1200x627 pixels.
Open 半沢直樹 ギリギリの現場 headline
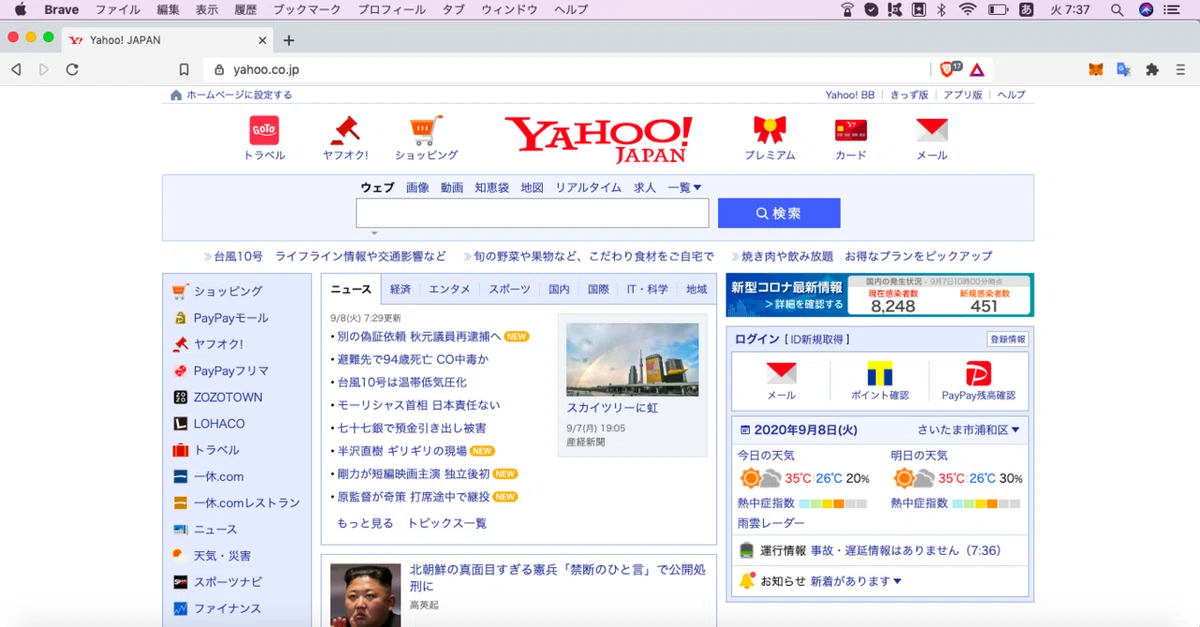pos(401,451)
